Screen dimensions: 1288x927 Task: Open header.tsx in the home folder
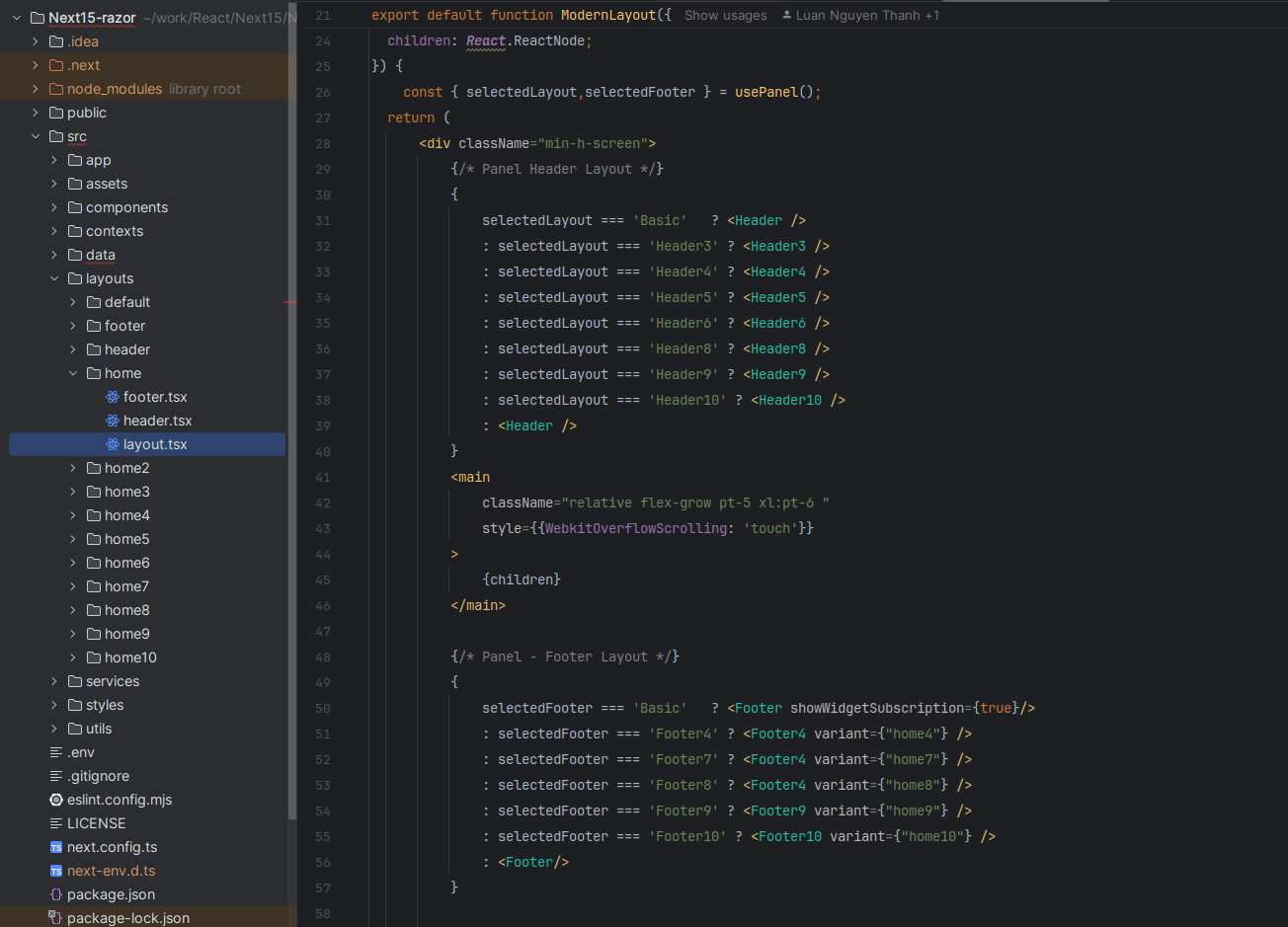(x=157, y=421)
